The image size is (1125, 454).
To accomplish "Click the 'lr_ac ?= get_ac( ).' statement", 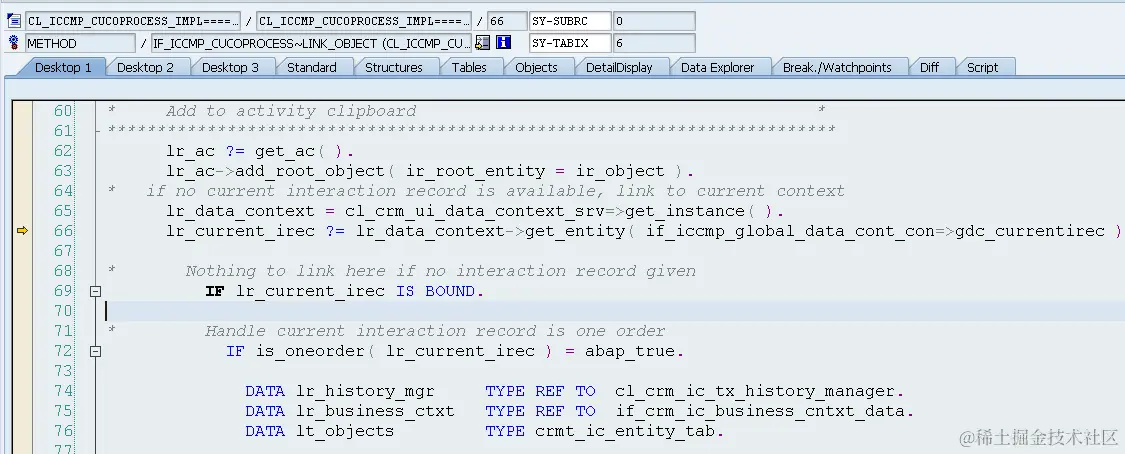I will pyautogui.click(x=260, y=151).
